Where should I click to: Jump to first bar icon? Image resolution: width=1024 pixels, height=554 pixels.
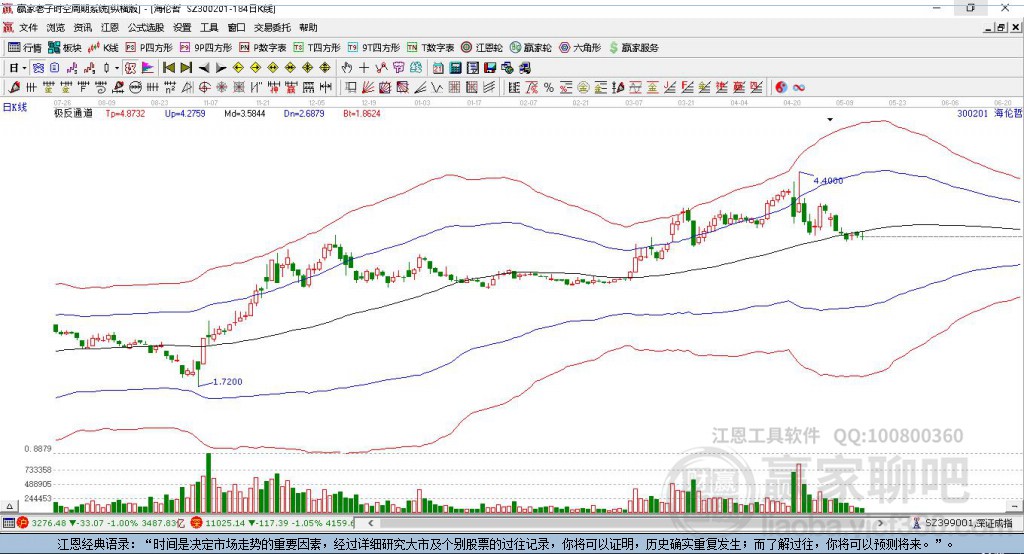click(x=168, y=68)
